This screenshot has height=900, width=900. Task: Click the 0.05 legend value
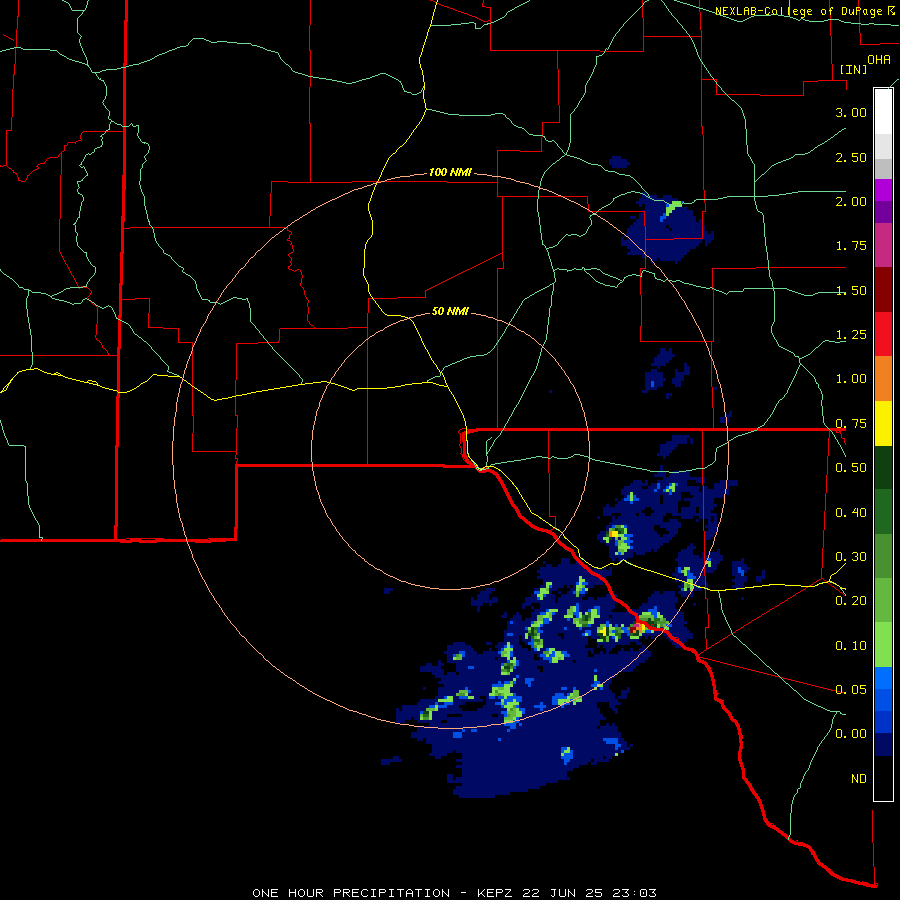(x=851, y=689)
